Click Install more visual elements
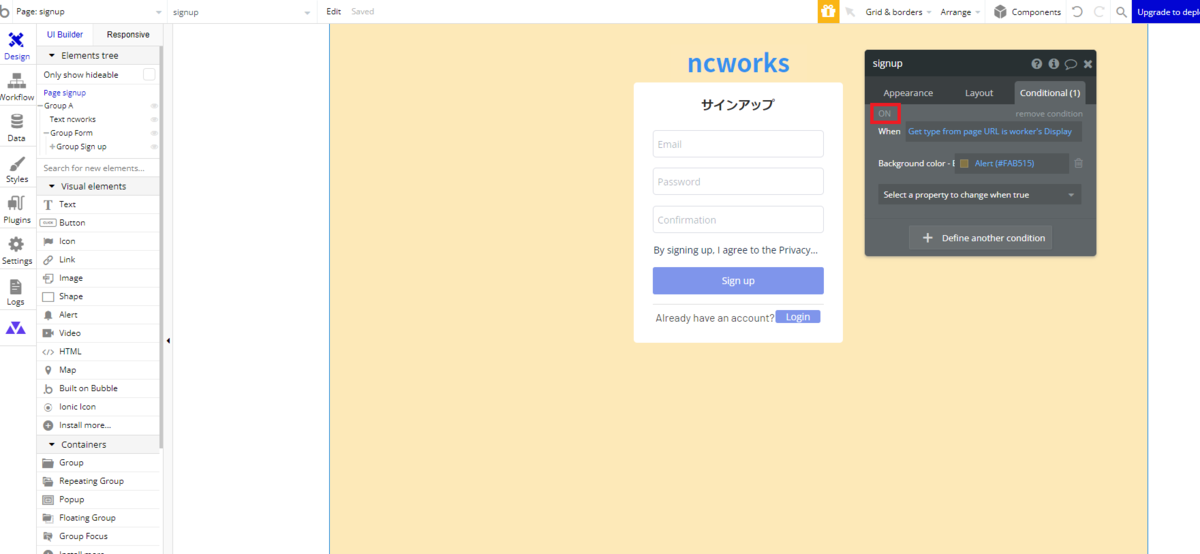The image size is (1200, 554). (x=98, y=425)
